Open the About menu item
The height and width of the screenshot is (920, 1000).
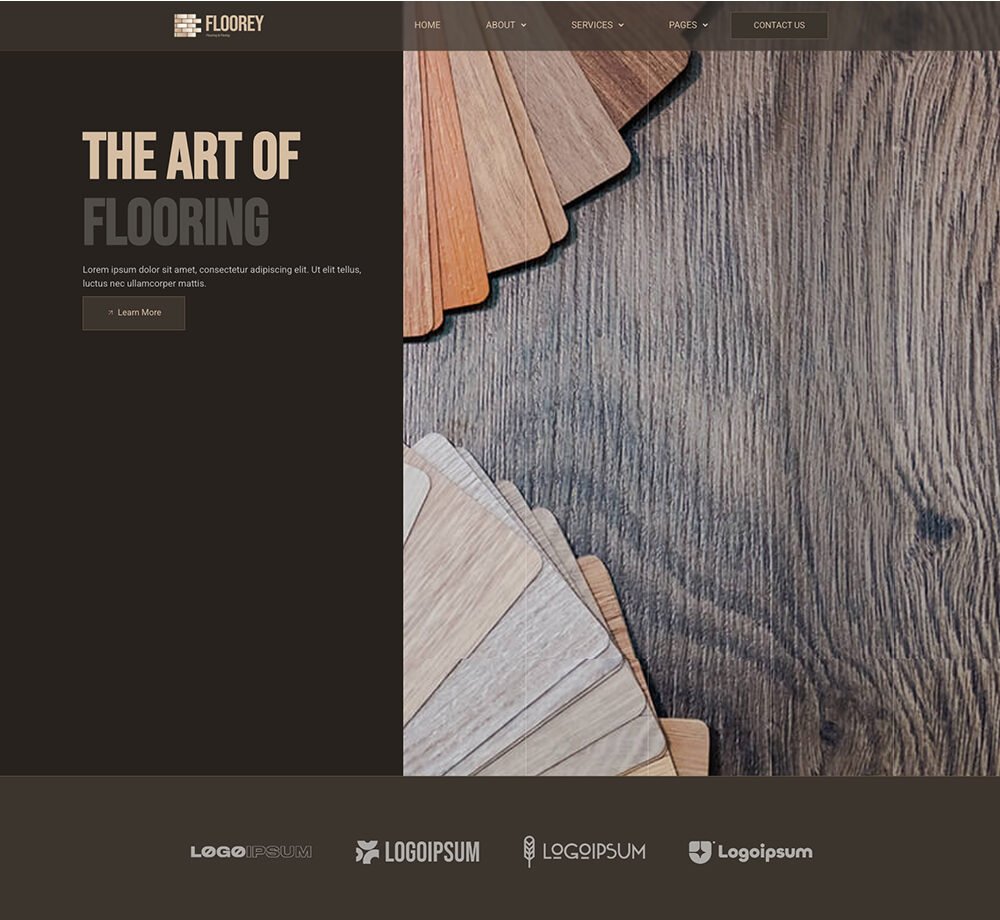(x=500, y=25)
